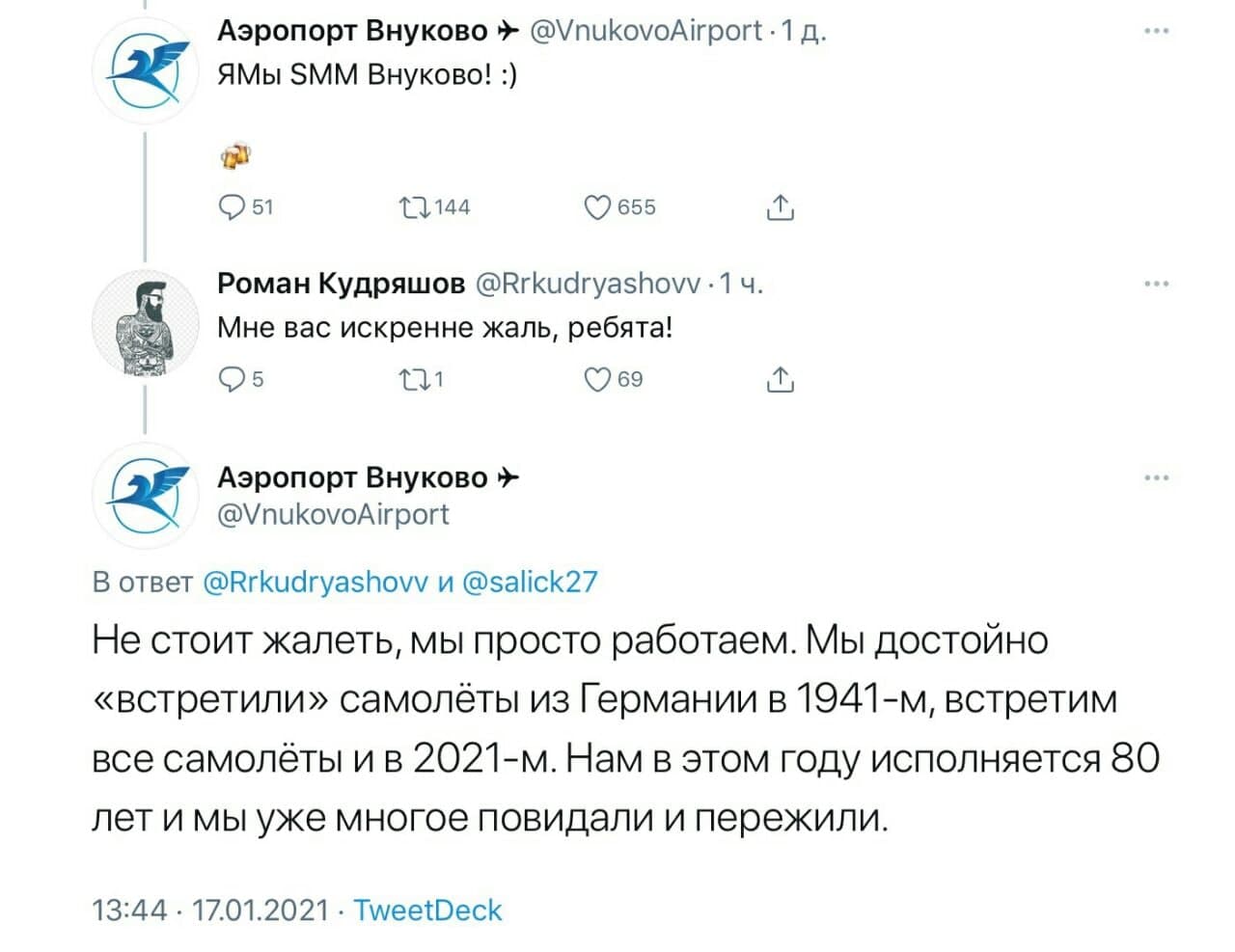Viewport: 1235px width, 952px height.
Task: Open Роман Кудряшов's profile picture
Action: click(146, 324)
